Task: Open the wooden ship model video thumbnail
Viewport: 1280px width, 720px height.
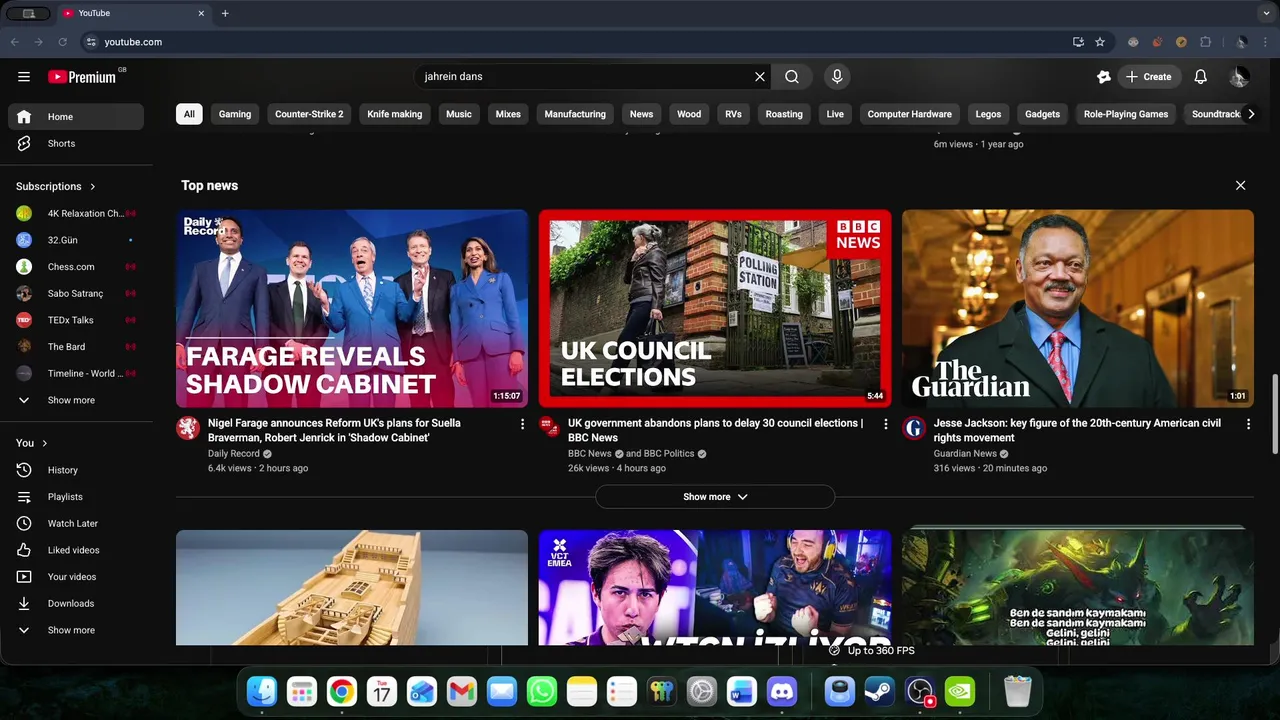Action: point(352,588)
